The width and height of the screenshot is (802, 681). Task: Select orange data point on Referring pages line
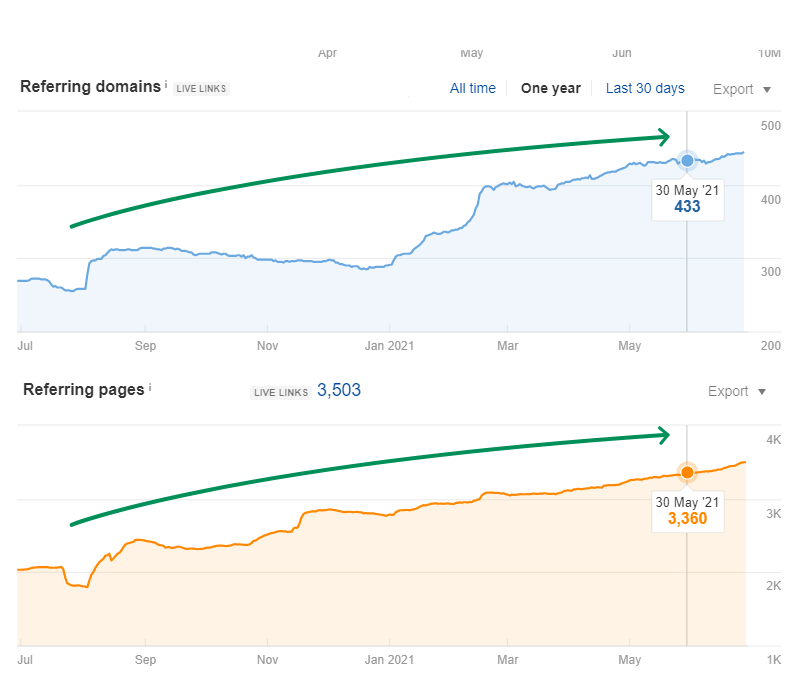[x=687, y=472]
